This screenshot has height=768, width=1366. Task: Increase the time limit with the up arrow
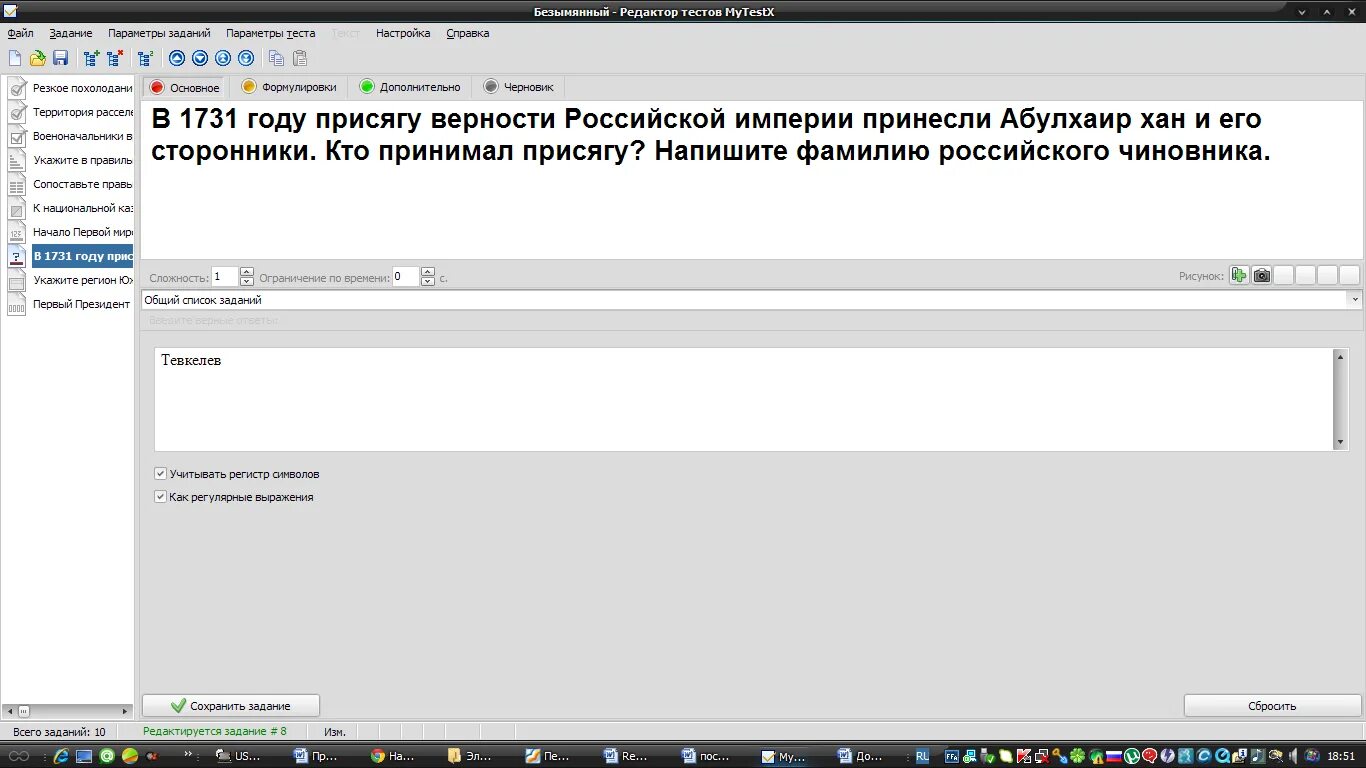[x=427, y=272]
